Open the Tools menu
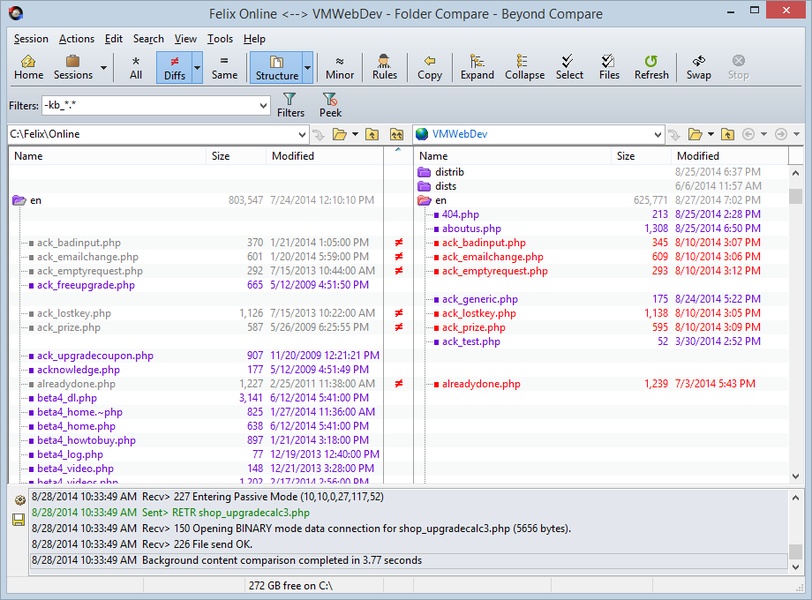 pyautogui.click(x=220, y=39)
